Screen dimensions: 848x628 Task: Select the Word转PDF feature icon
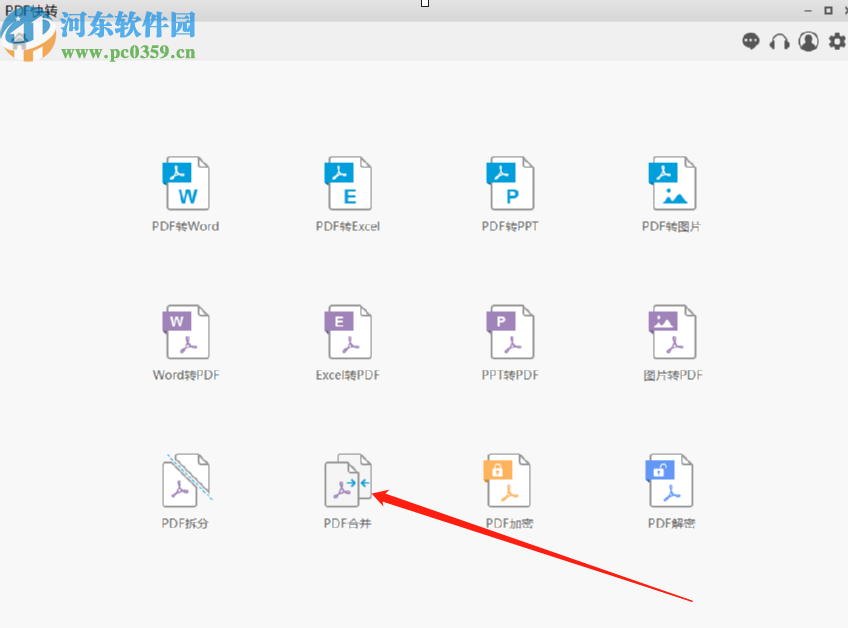186,330
